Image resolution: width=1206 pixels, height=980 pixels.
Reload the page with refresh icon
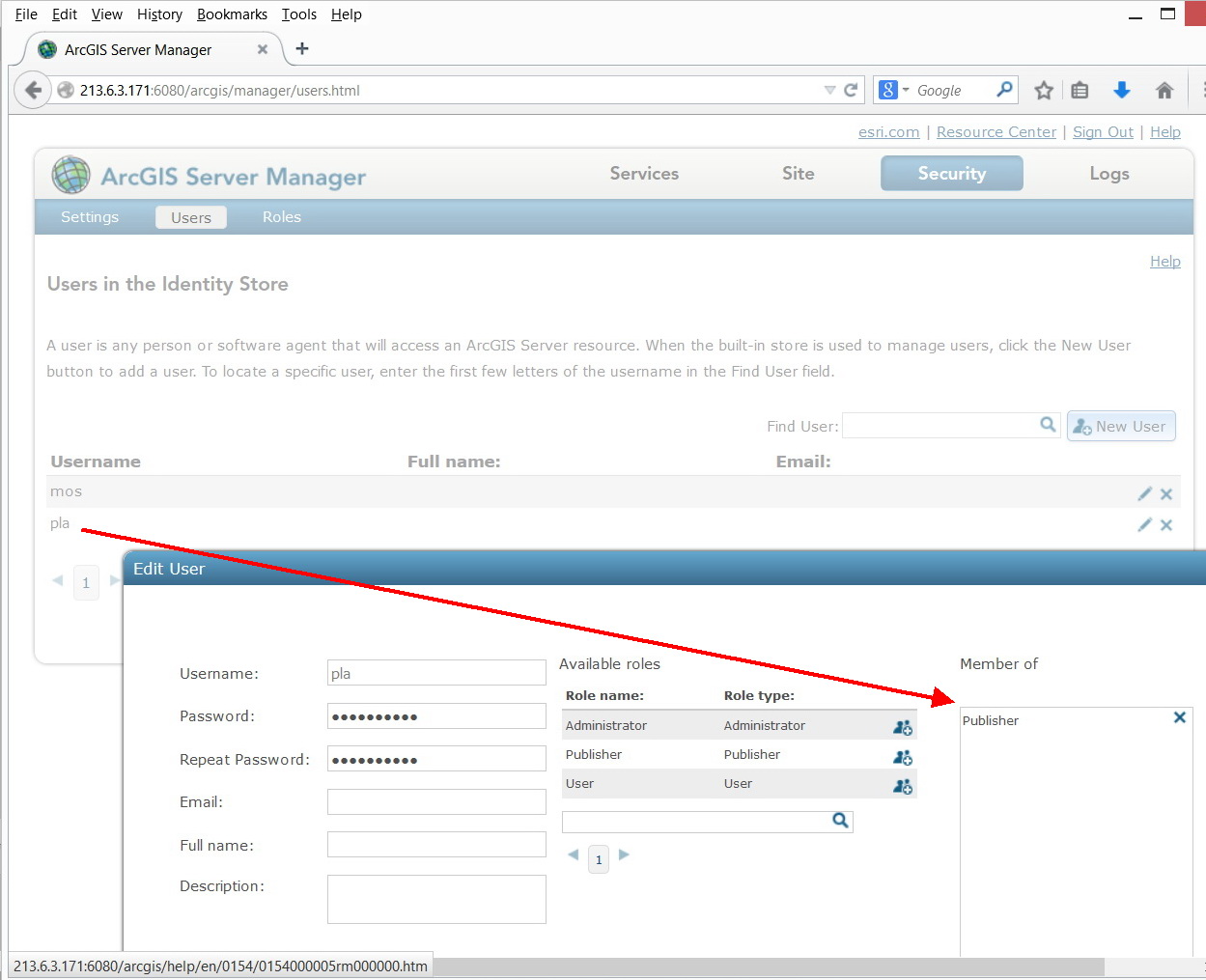pos(851,90)
